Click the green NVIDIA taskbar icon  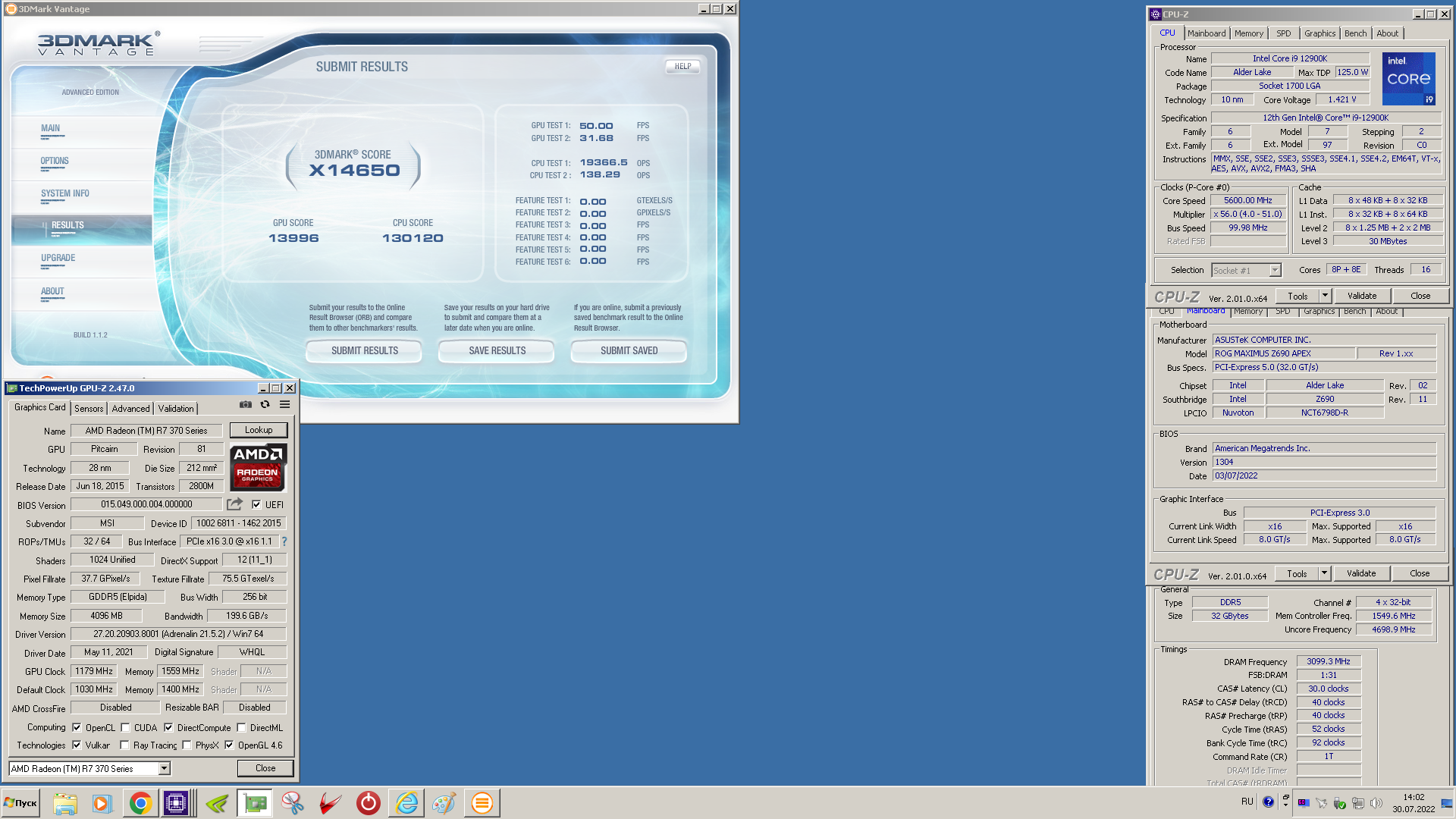click(217, 803)
